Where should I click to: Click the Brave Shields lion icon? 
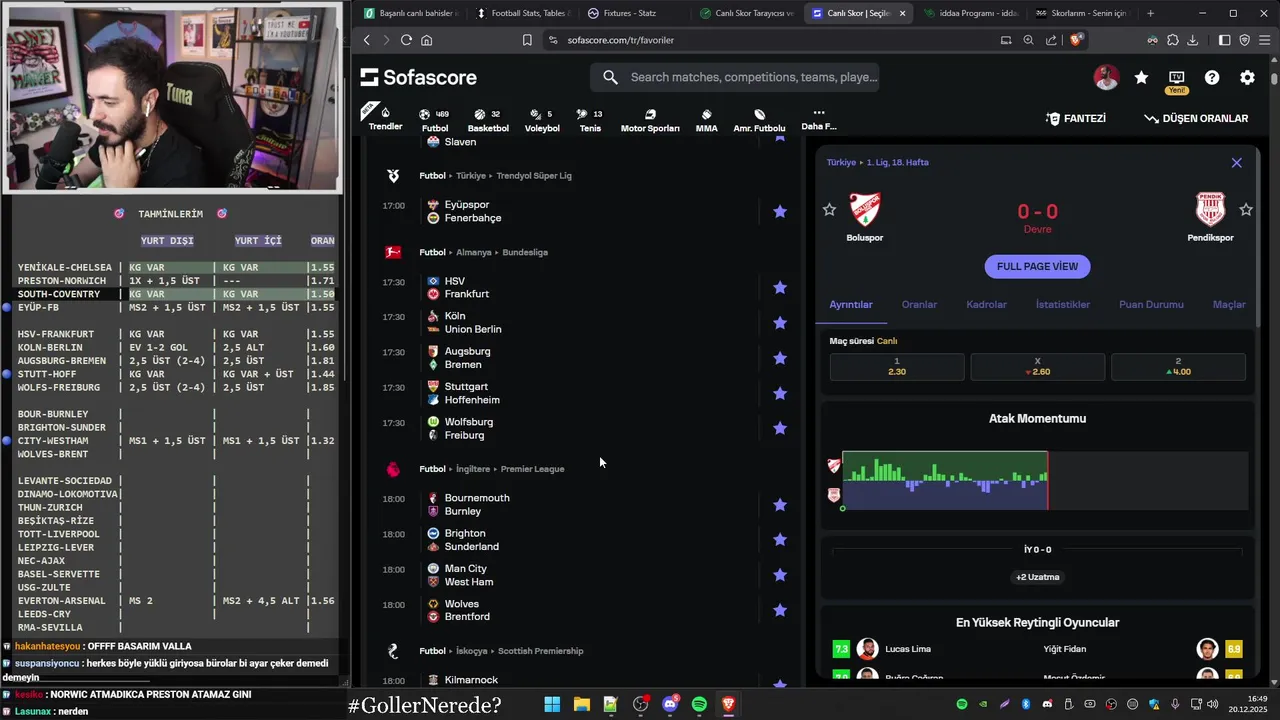pyautogui.click(x=1077, y=40)
